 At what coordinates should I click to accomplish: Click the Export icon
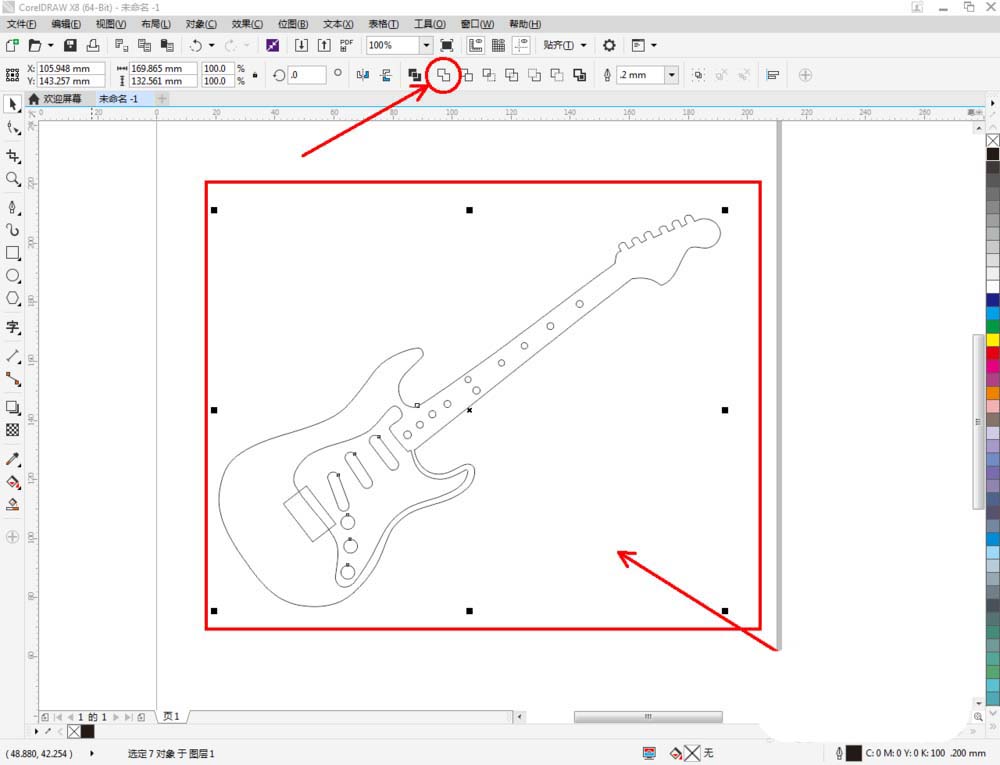click(324, 45)
